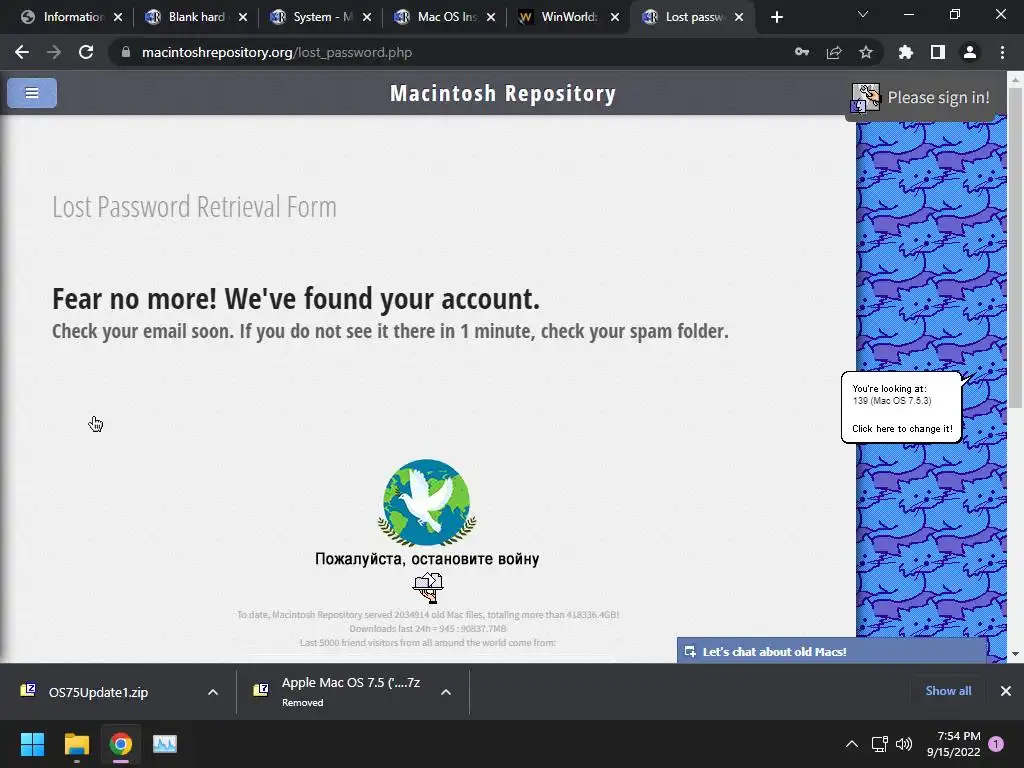Open Chrome three-dot menu
The height and width of the screenshot is (768, 1024).
coord(1002,52)
